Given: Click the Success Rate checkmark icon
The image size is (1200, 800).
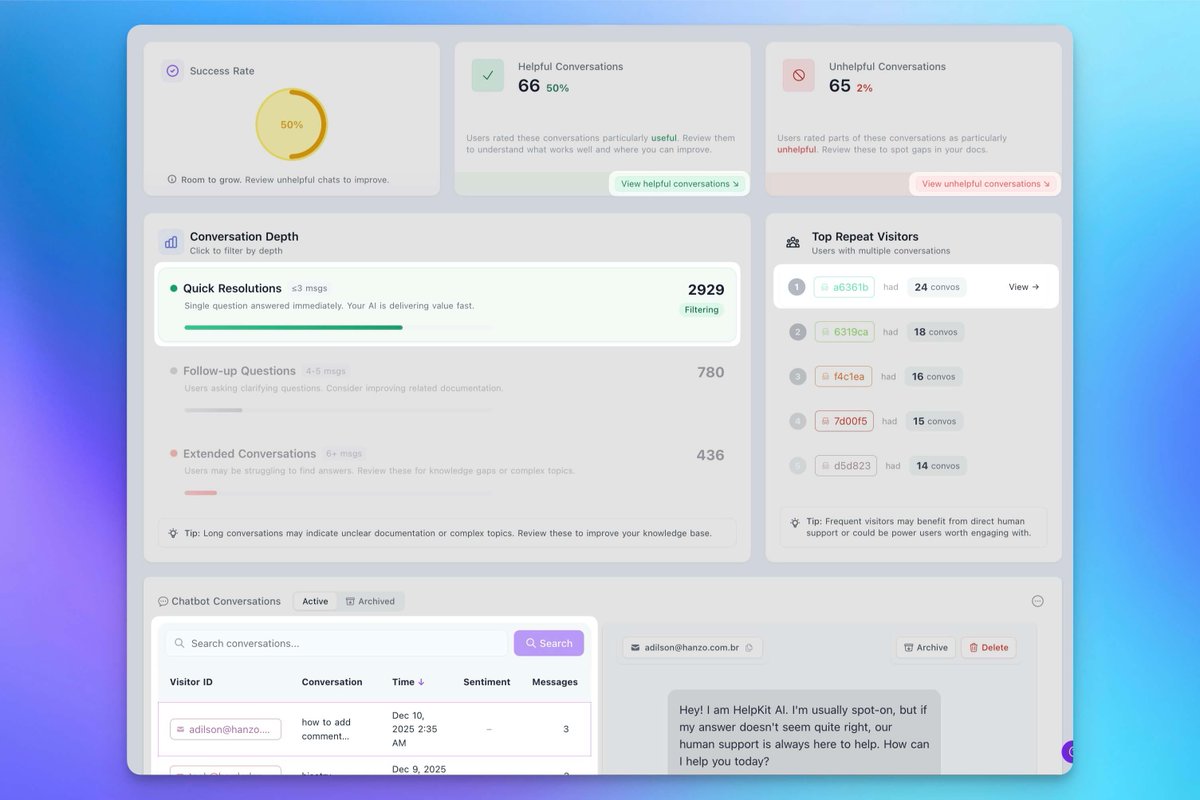Looking at the screenshot, I should pyautogui.click(x=173, y=71).
